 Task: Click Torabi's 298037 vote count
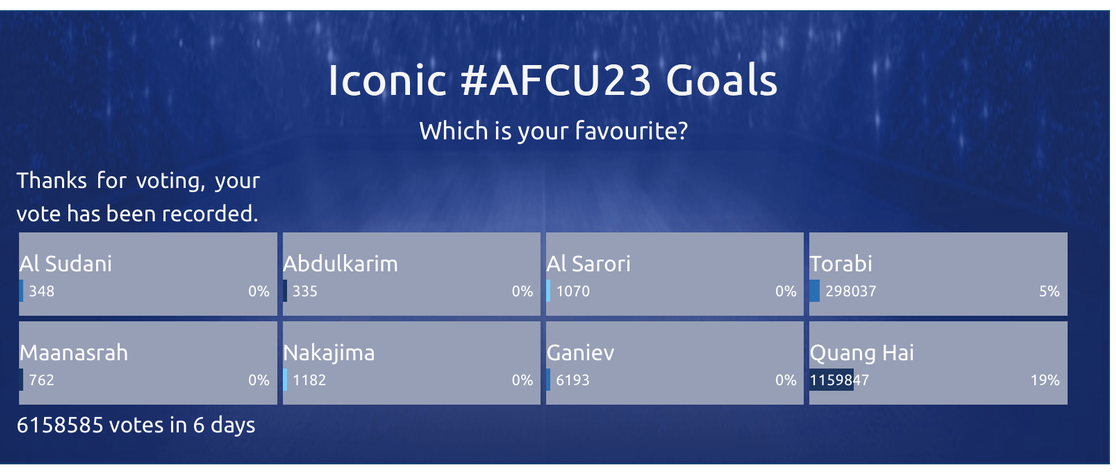coord(851,291)
